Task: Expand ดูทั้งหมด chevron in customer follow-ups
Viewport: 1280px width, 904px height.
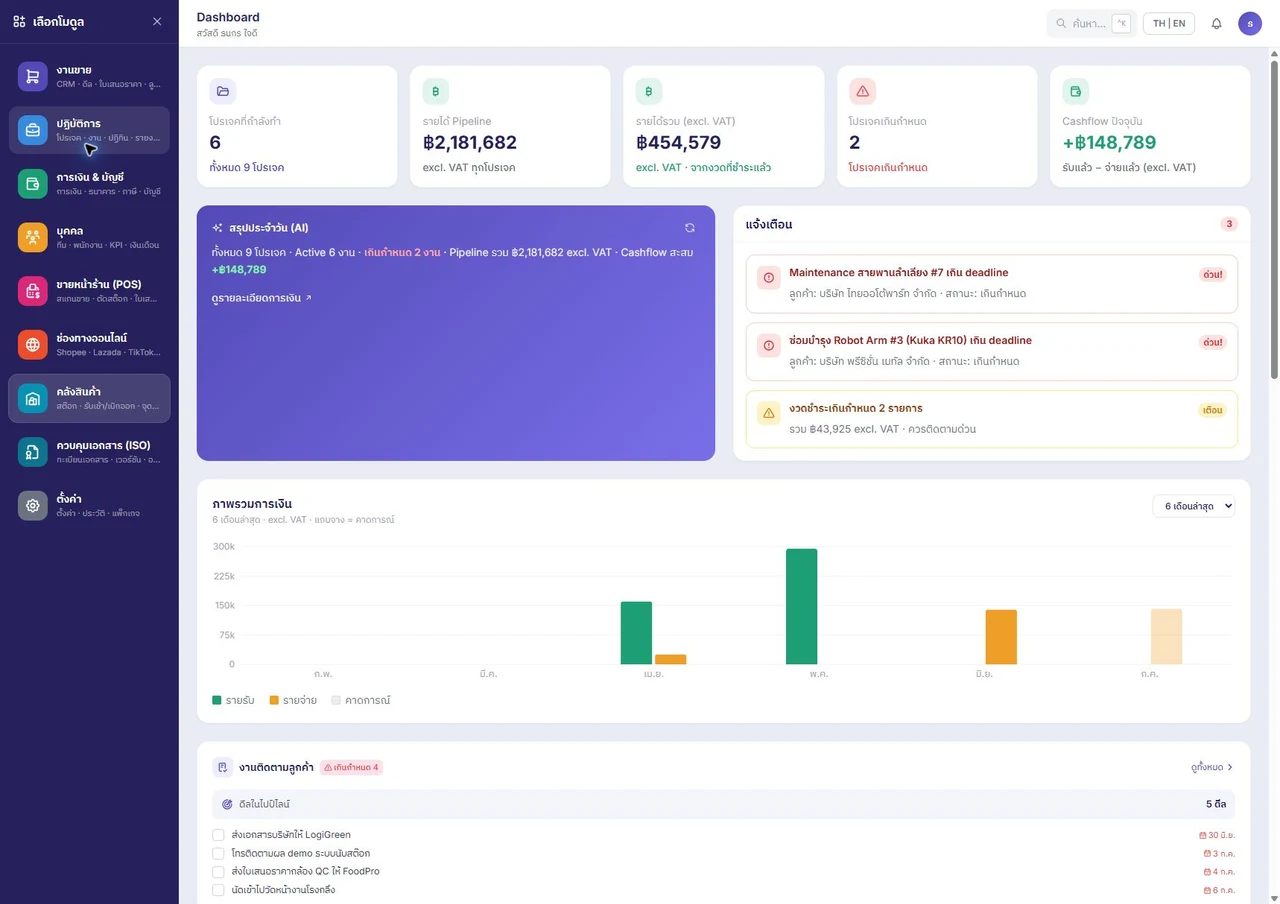Action: 1230,767
